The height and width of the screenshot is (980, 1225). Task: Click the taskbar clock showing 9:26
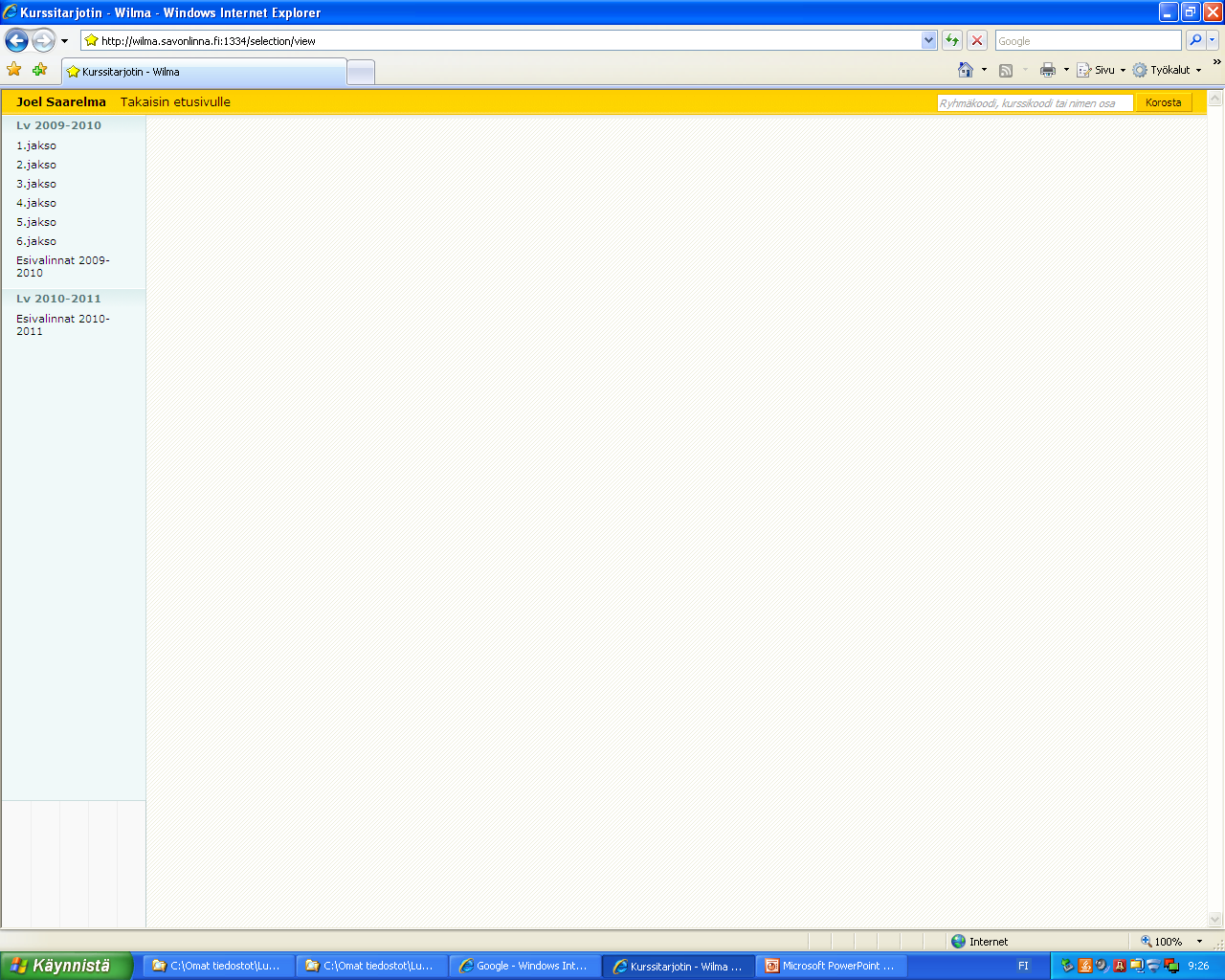pyautogui.click(x=1198, y=966)
